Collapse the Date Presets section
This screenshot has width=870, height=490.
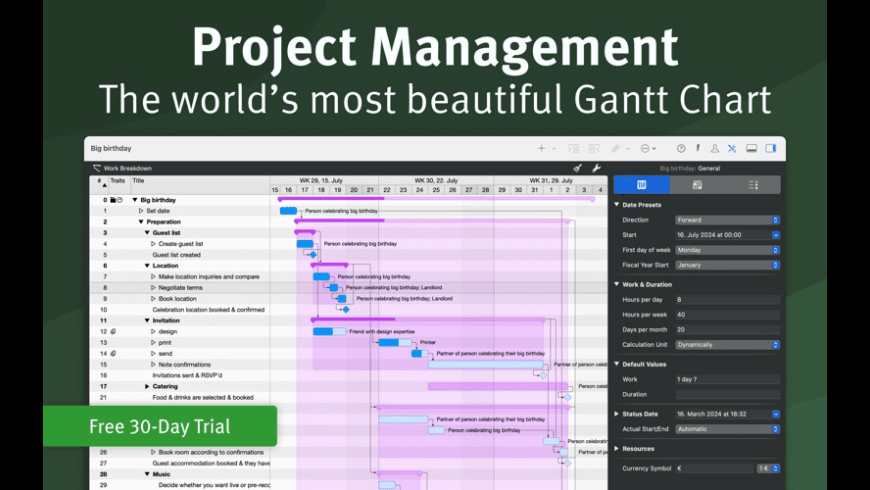click(616, 205)
